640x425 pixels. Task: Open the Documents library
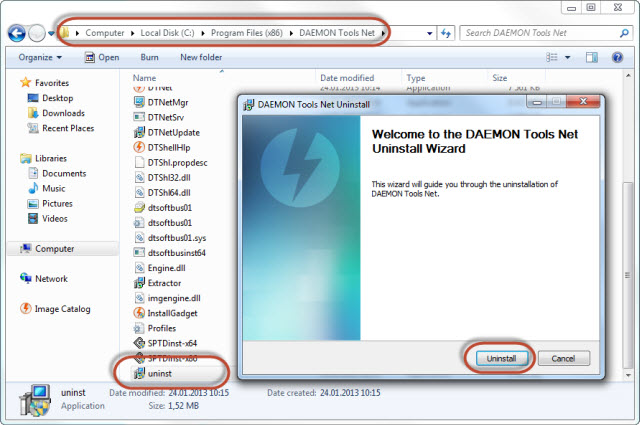click(x=57, y=173)
